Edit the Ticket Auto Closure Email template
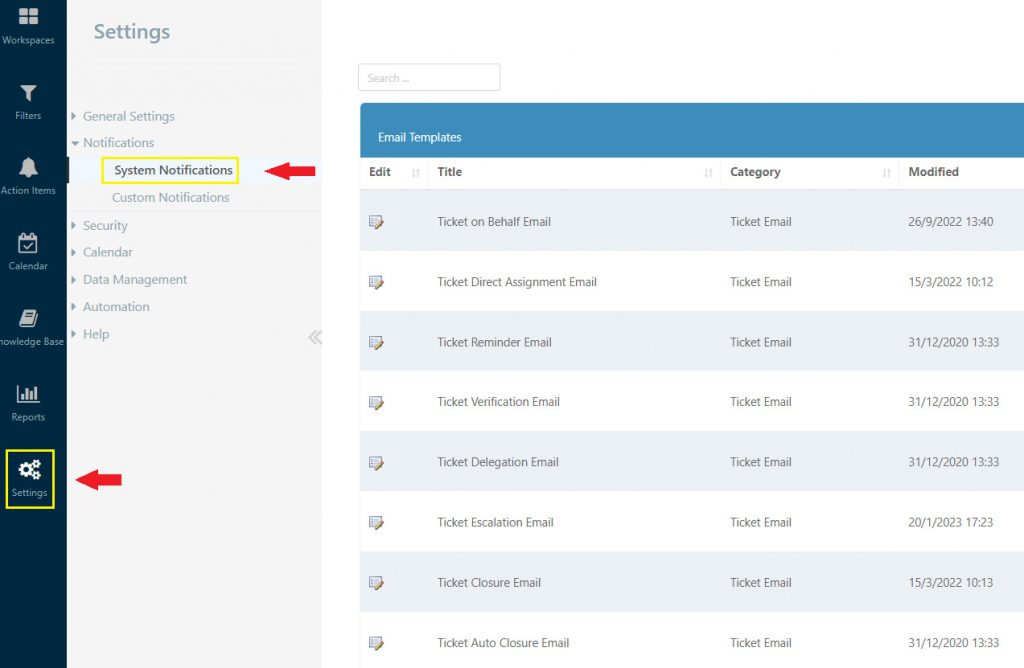 pos(376,643)
